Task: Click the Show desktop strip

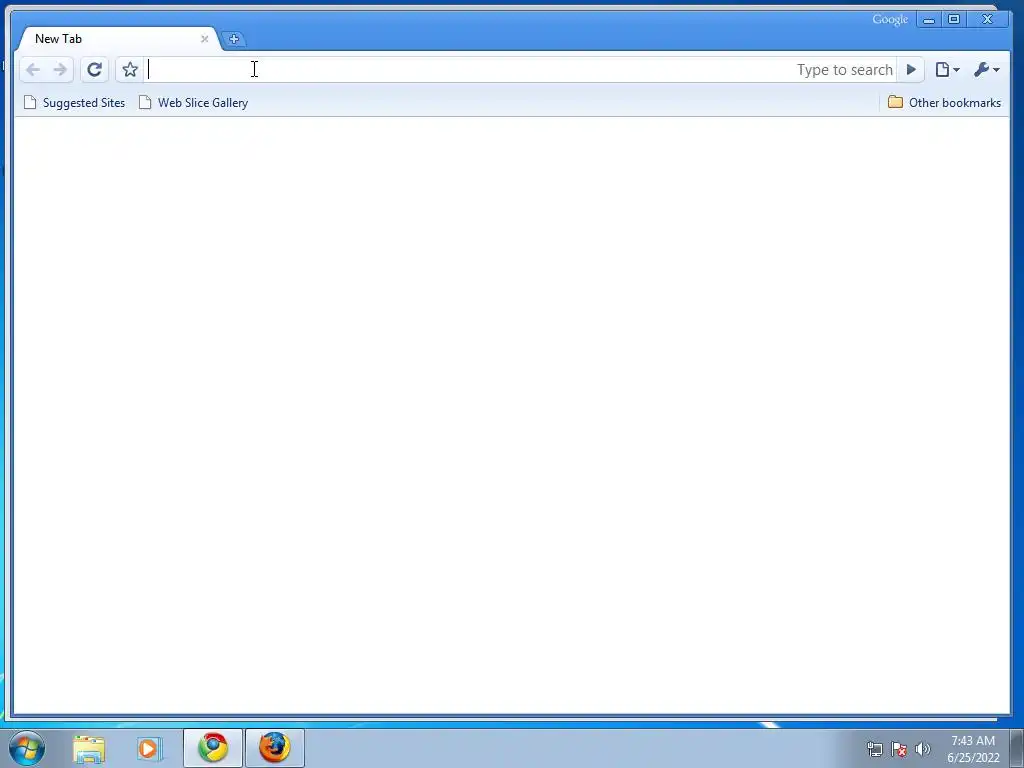Action: [1017, 748]
